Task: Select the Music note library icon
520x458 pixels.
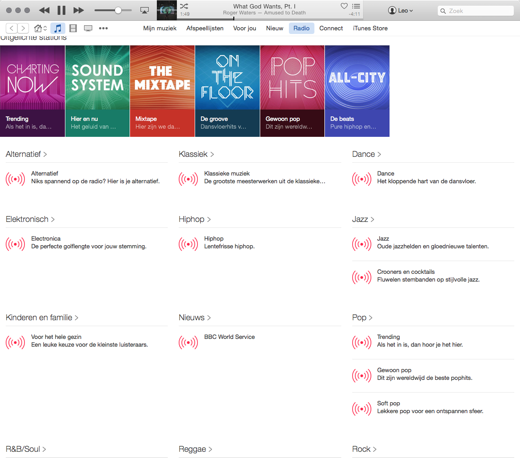Action: tap(58, 28)
